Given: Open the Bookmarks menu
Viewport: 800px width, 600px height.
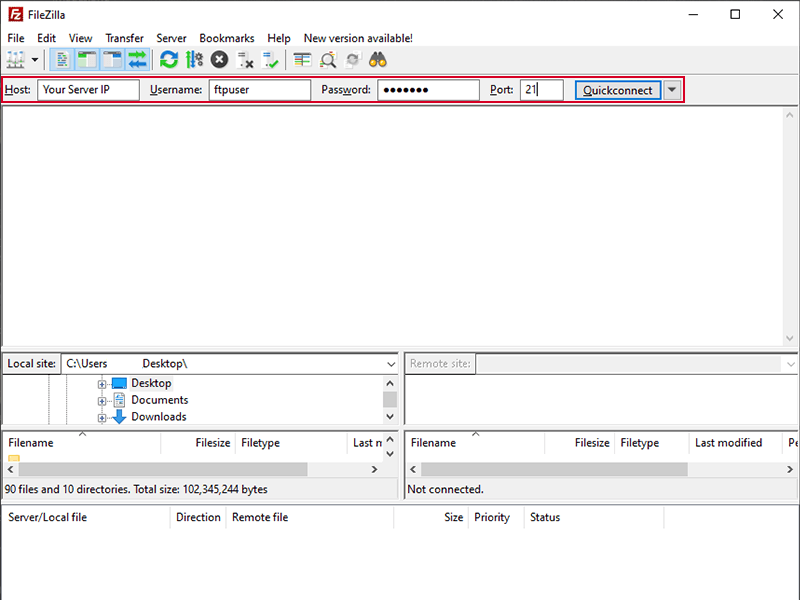Looking at the screenshot, I should (227, 38).
